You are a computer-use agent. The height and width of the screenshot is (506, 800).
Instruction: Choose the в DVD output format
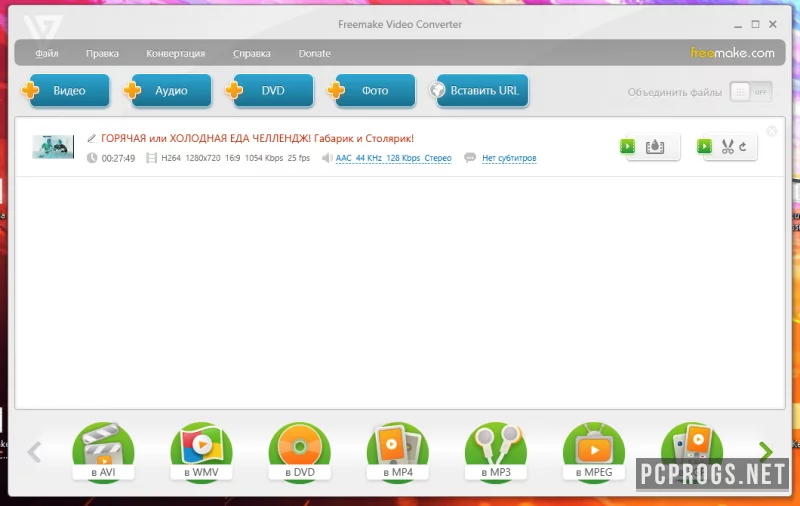[299, 452]
